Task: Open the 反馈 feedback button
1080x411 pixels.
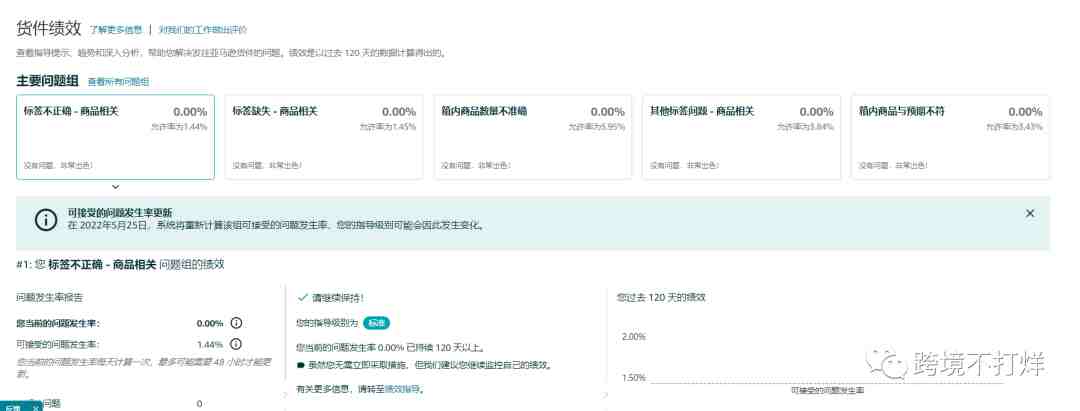Action: click(x=14, y=408)
